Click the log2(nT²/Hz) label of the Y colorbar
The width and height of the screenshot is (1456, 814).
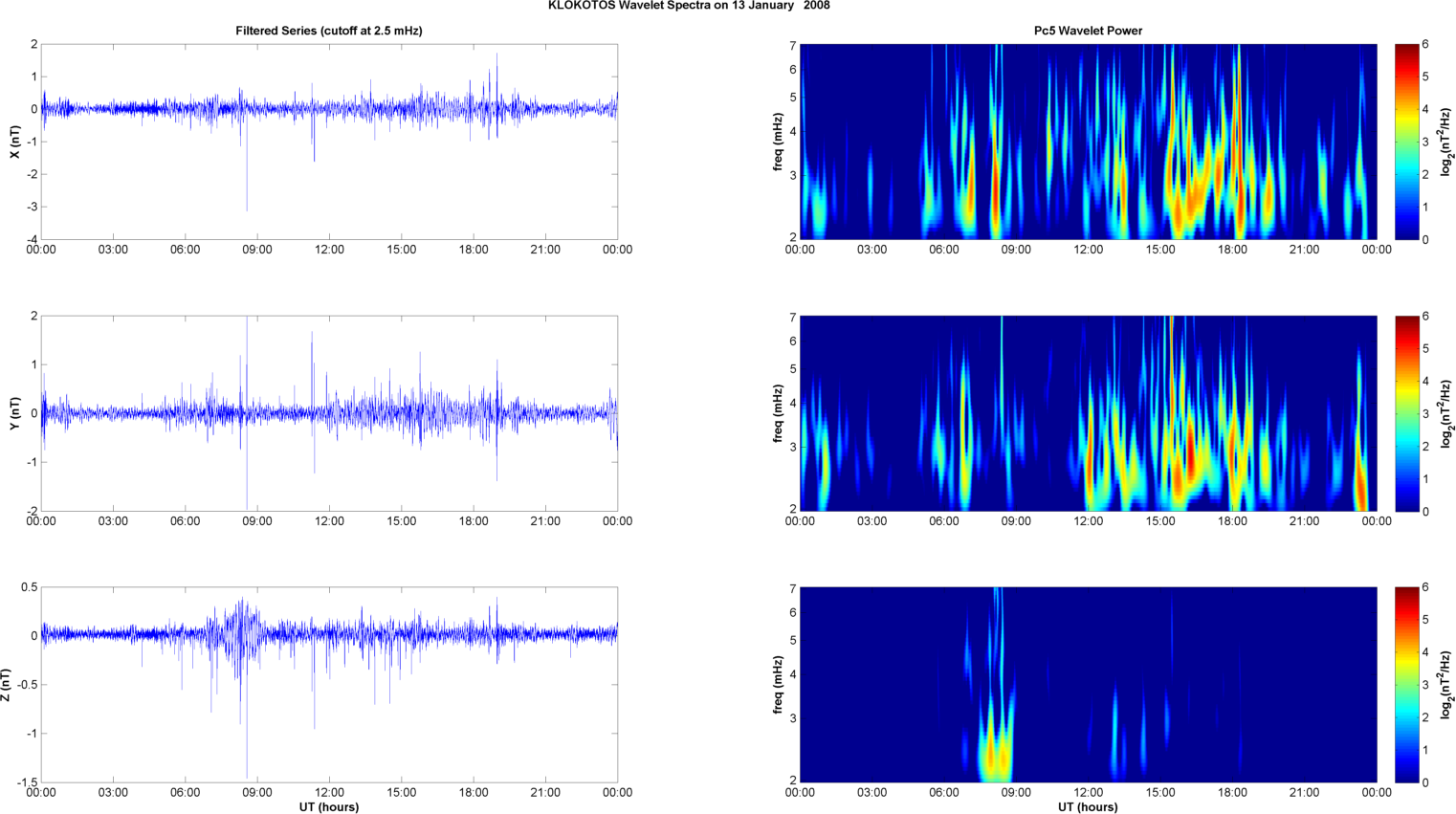1447,413
